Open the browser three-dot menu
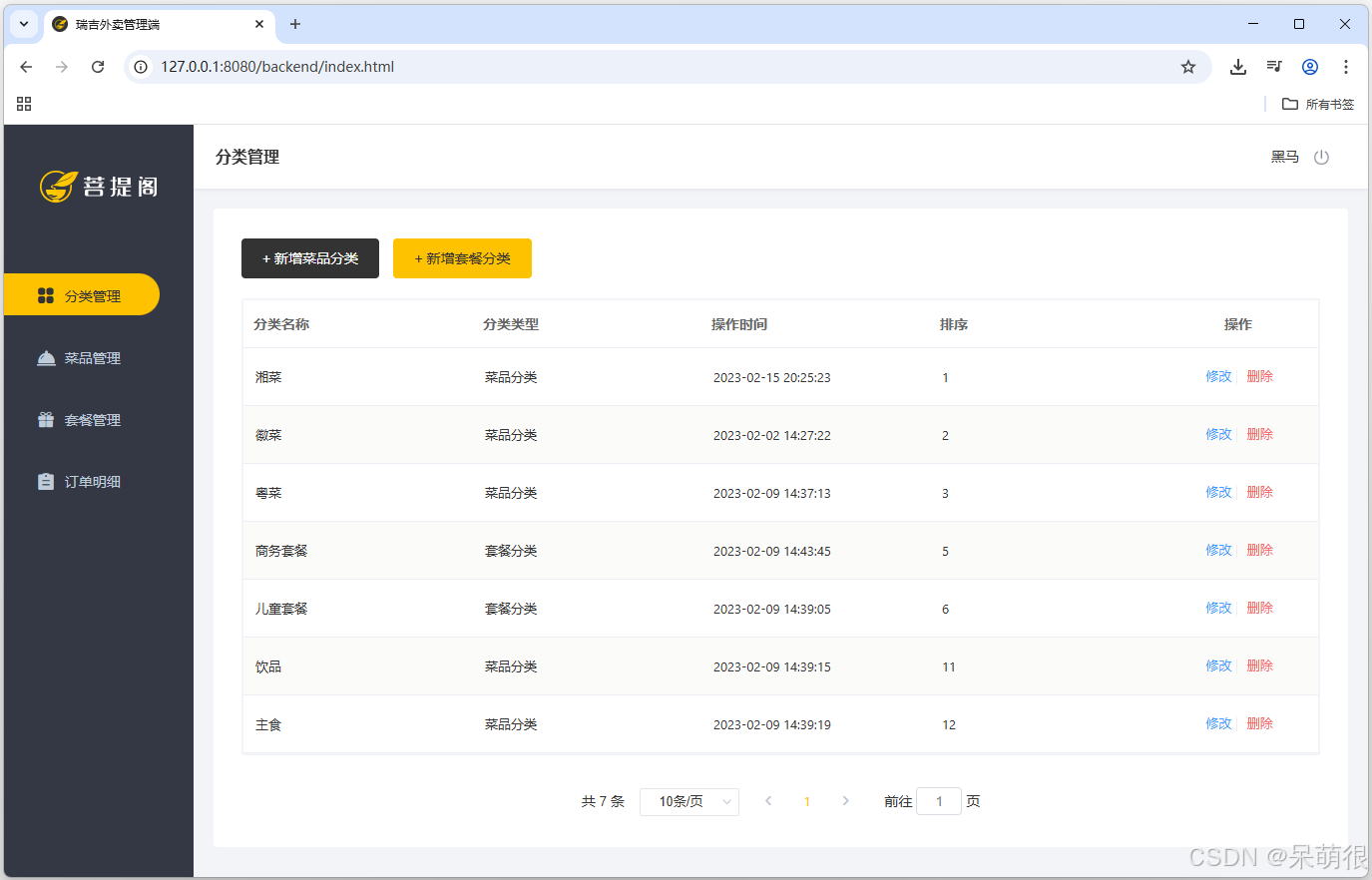1372x880 pixels. [1346, 67]
